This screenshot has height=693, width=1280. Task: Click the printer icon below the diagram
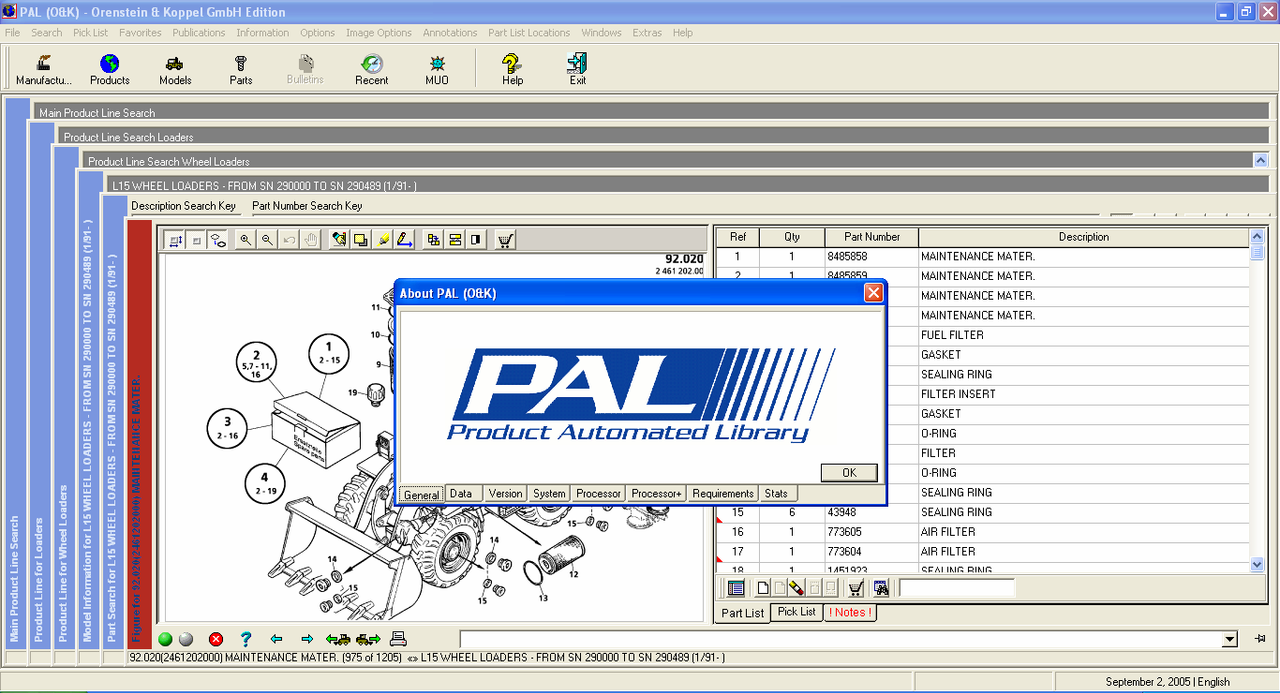click(x=398, y=639)
